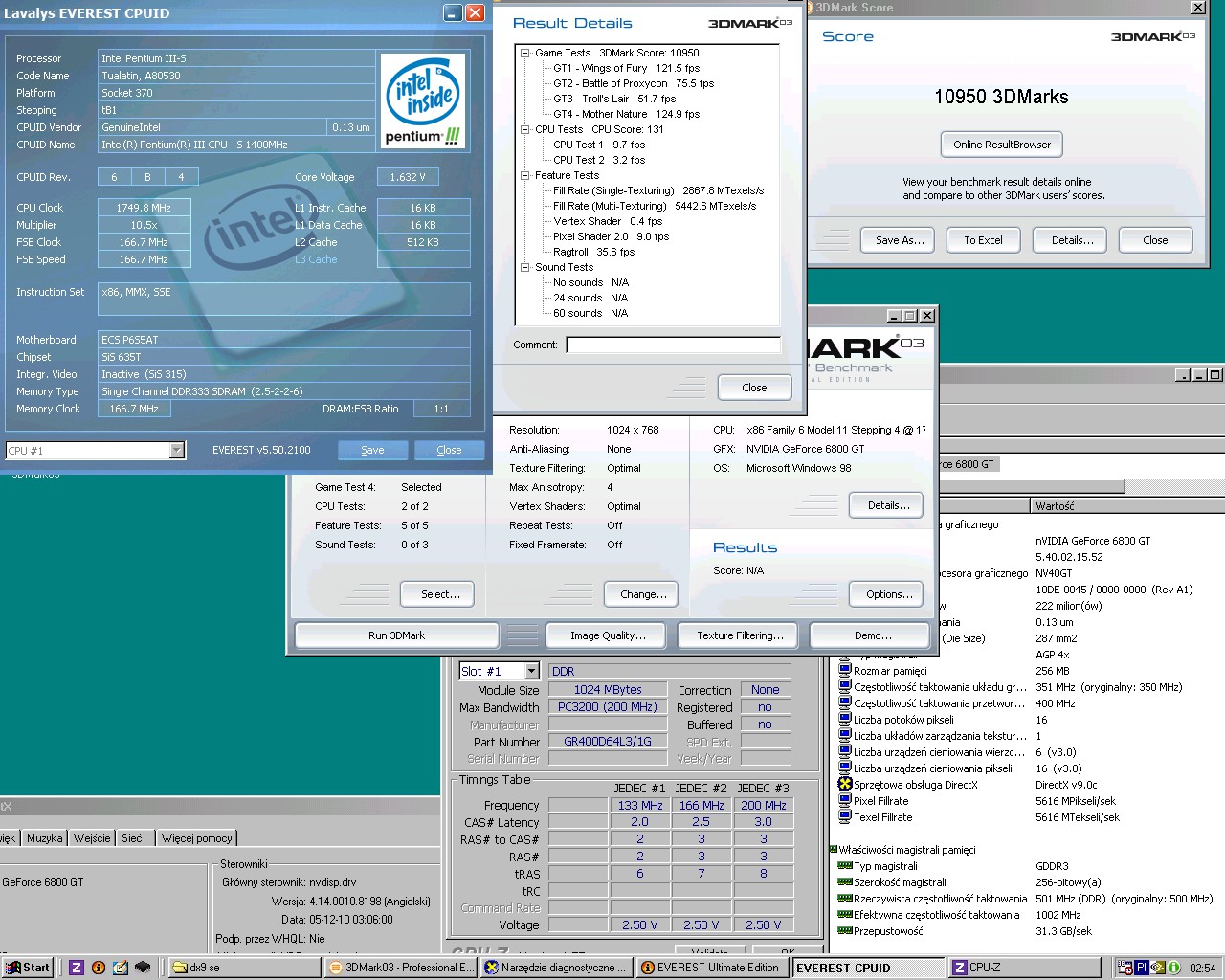
Task: Open the Wejście tab
Action: 92,838
